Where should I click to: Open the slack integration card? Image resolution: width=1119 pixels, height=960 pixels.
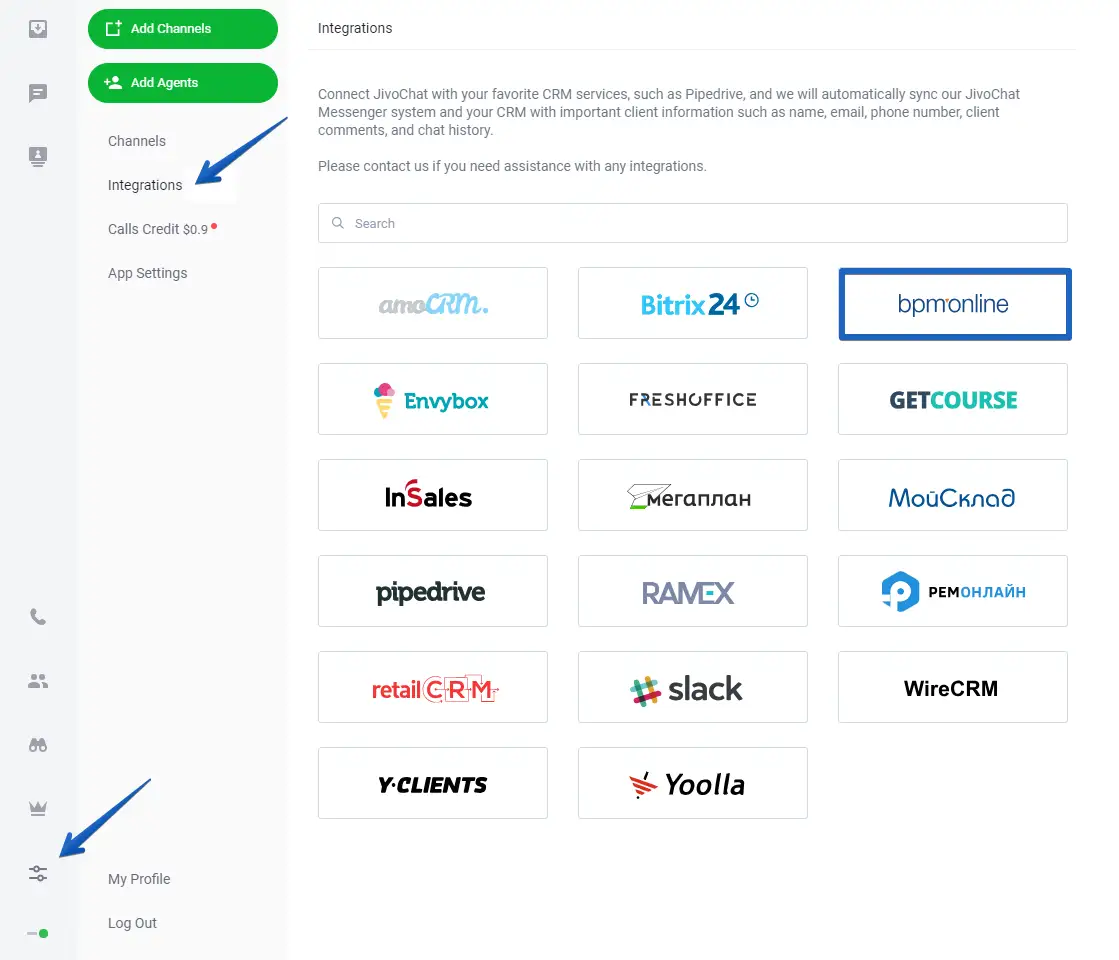pos(693,687)
